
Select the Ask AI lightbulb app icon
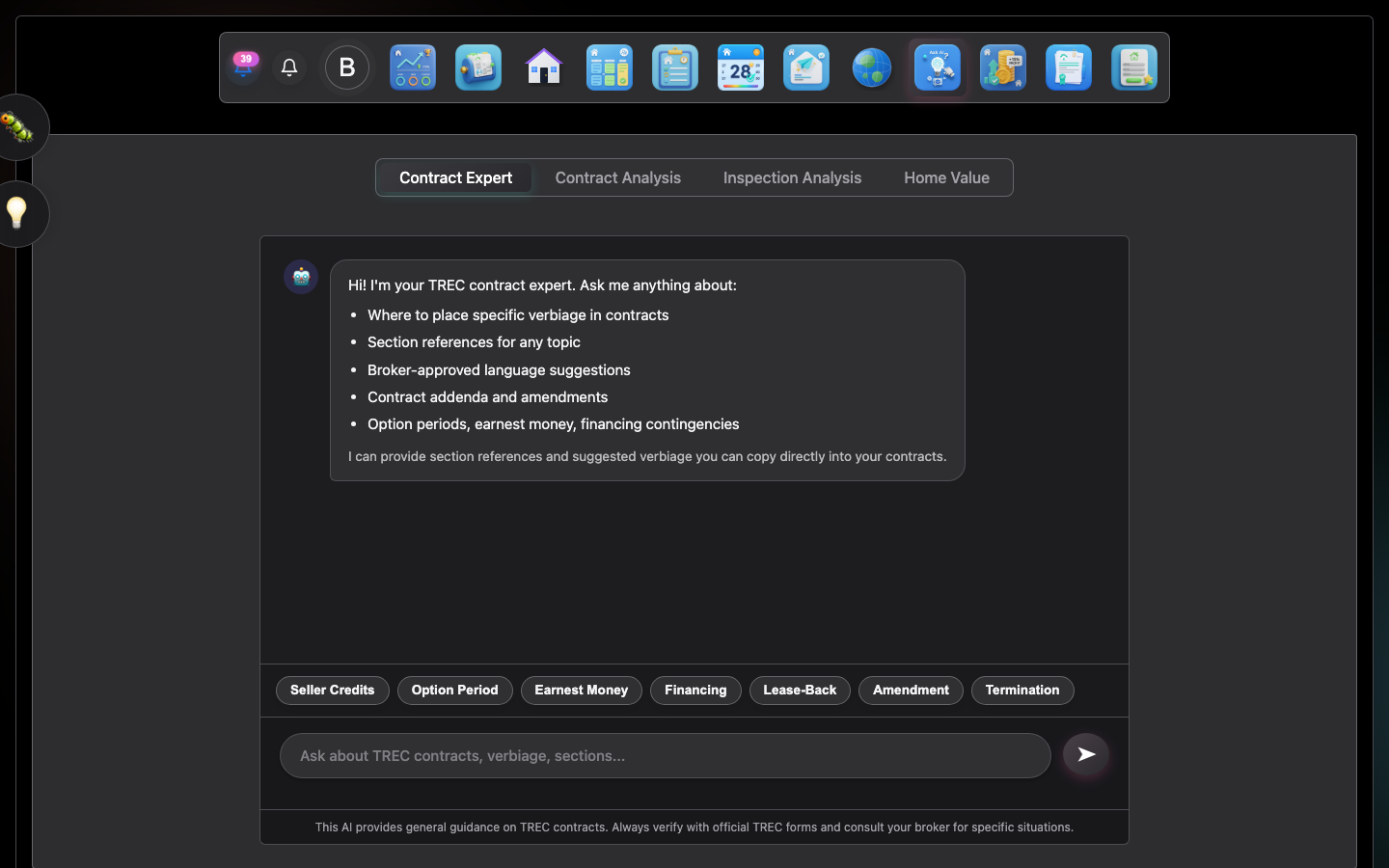938,68
